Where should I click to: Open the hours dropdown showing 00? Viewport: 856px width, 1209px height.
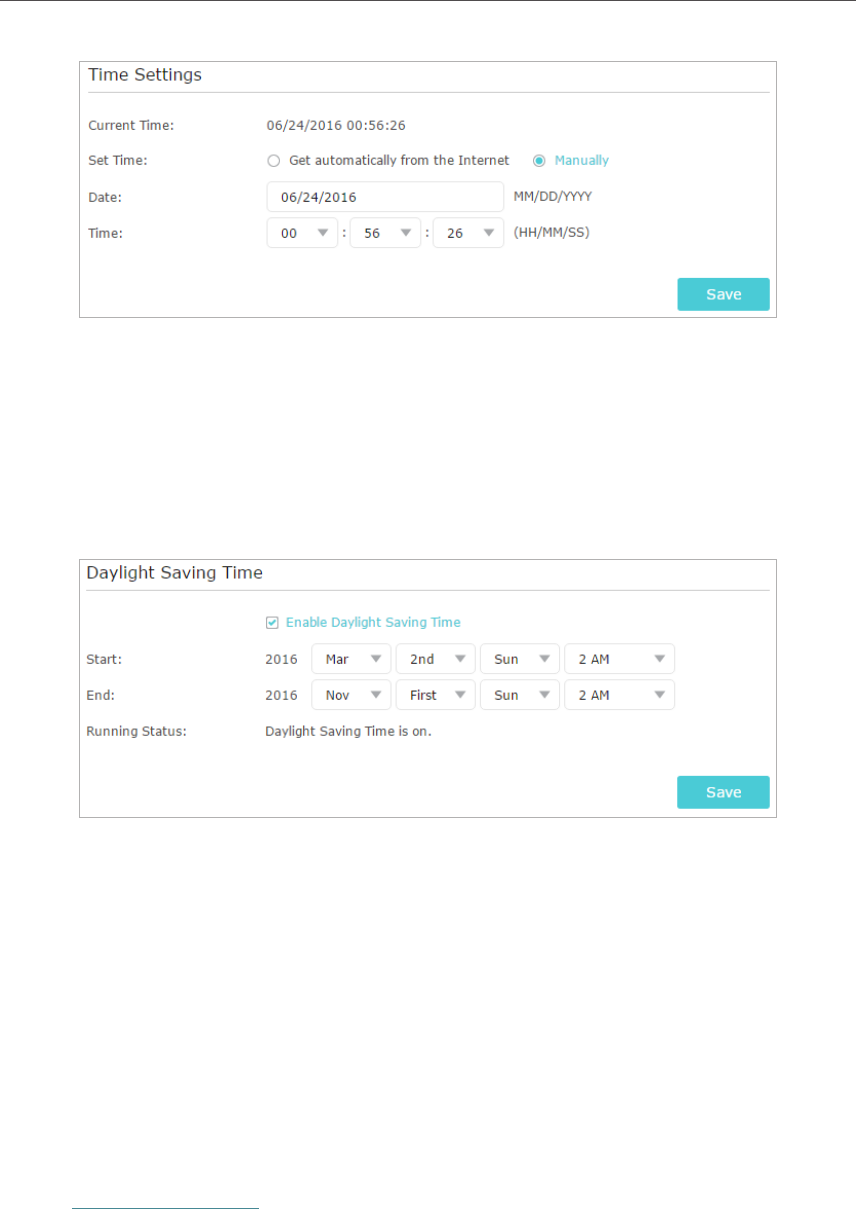pos(302,233)
